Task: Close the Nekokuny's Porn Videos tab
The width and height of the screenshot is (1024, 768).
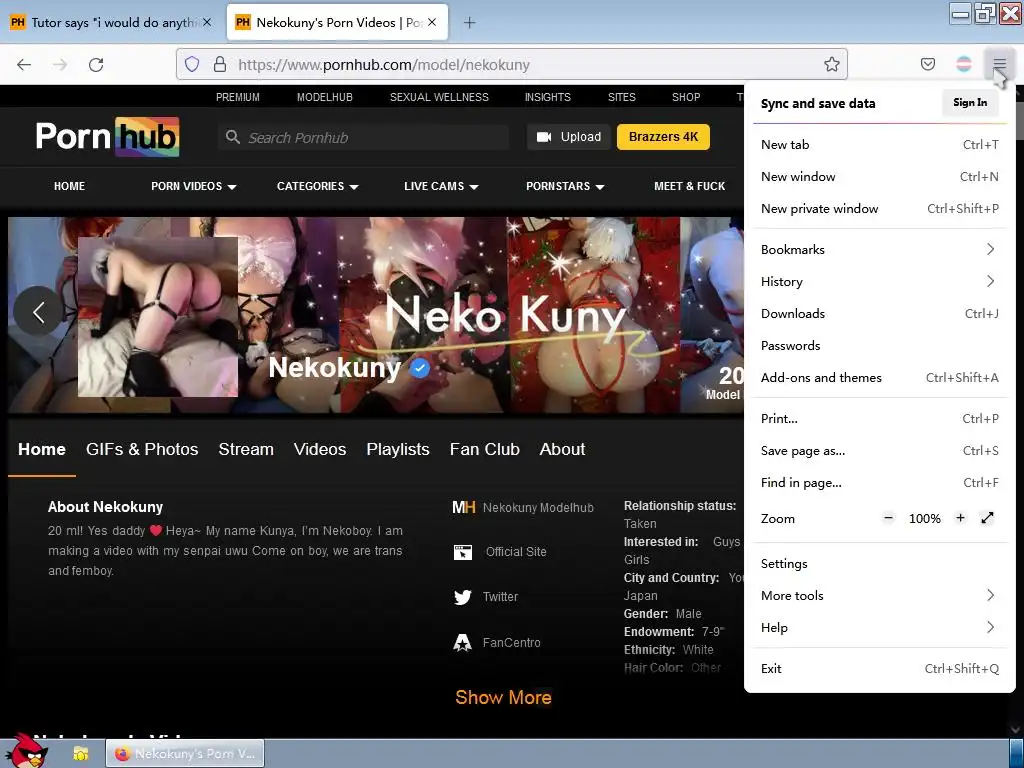Action: click(432, 22)
